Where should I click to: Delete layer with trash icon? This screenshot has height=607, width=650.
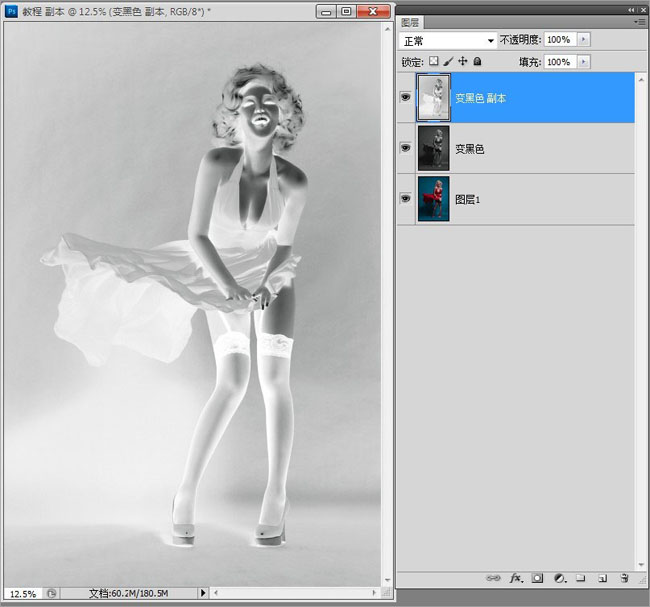point(624,578)
